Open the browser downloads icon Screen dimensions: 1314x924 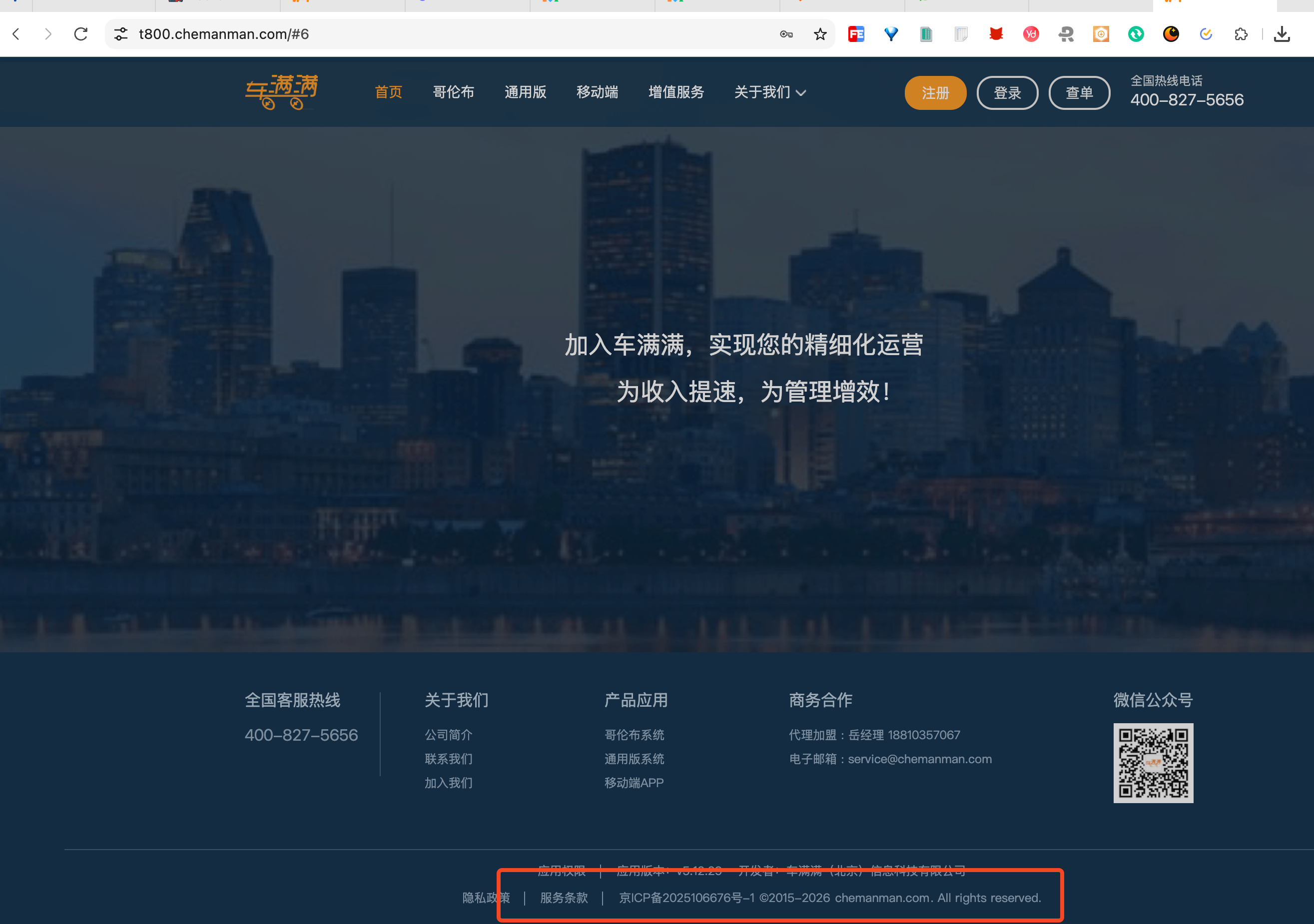(x=1282, y=34)
